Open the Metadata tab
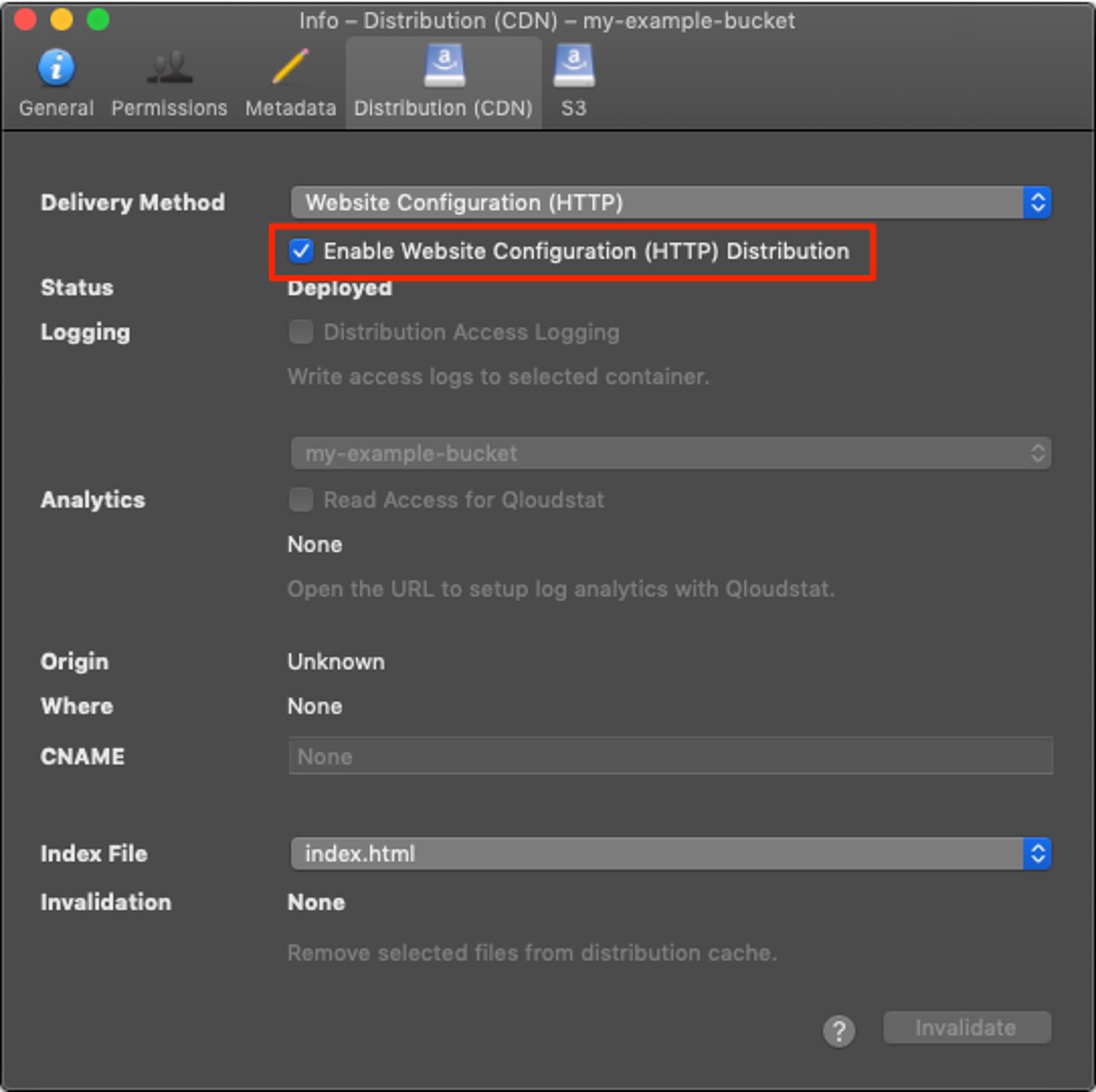The width and height of the screenshot is (1096, 1092). tap(291, 83)
